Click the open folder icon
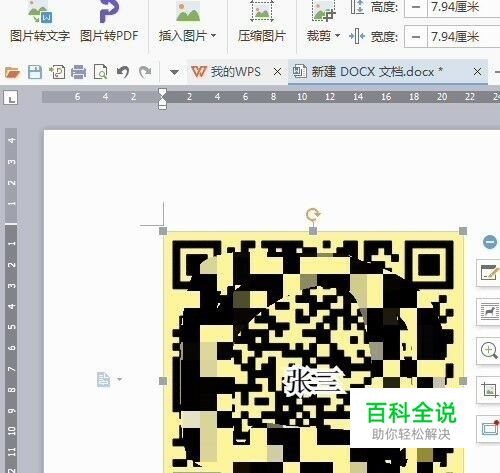500x473 pixels. 13,72
